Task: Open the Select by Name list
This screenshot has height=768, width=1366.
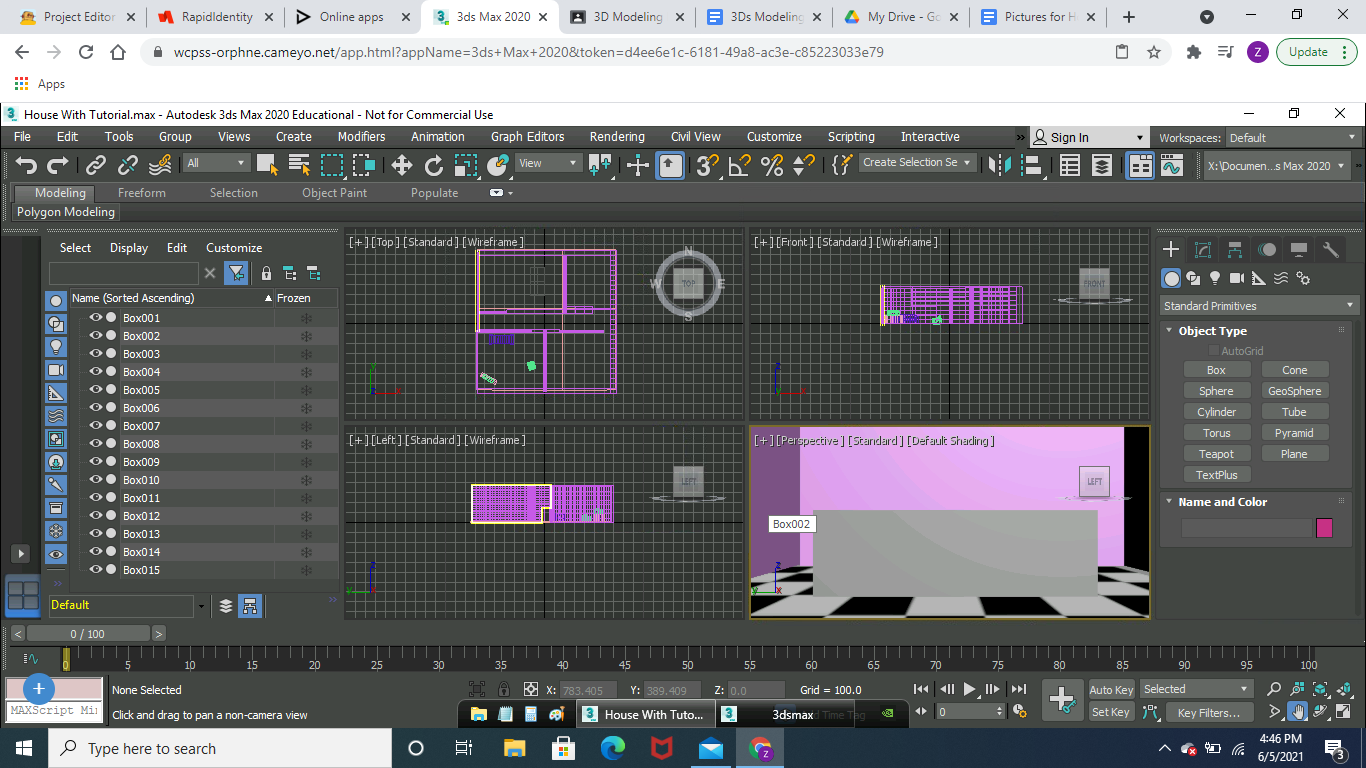Action: (299, 166)
